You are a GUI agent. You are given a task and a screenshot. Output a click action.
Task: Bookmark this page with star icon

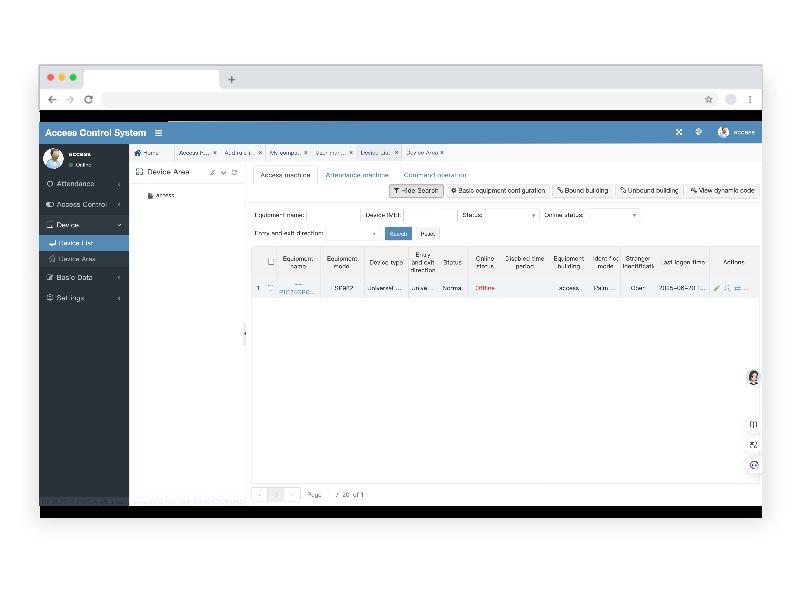[x=709, y=100]
